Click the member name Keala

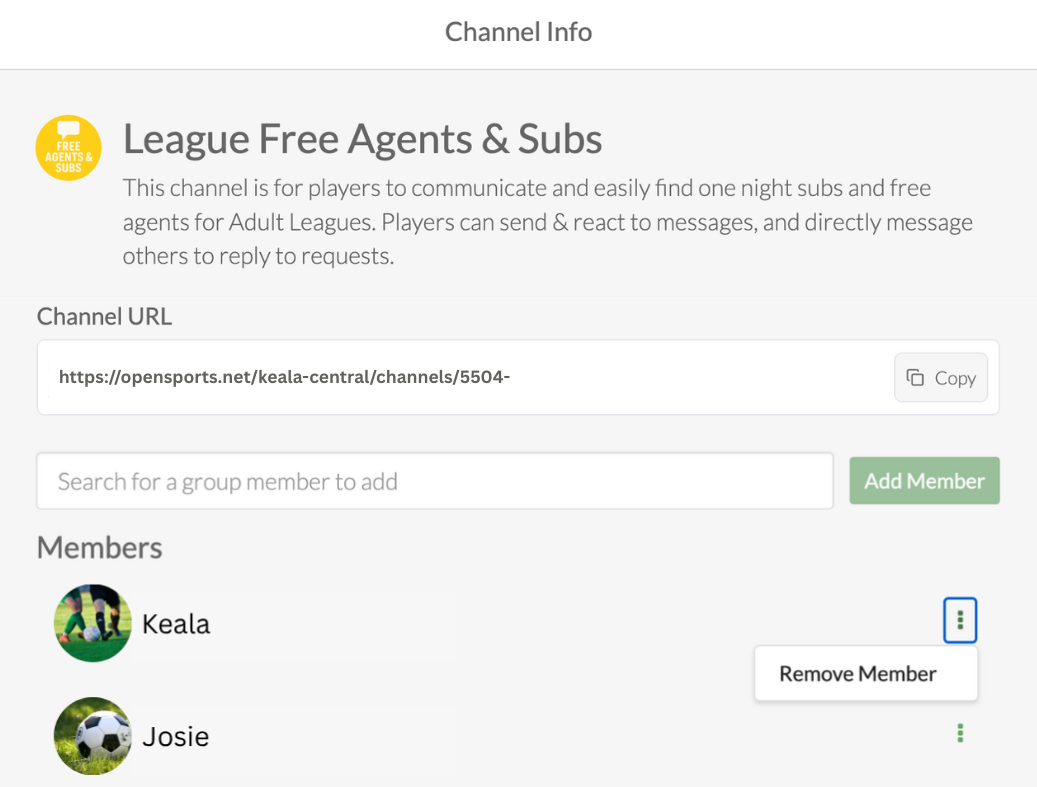click(x=176, y=624)
